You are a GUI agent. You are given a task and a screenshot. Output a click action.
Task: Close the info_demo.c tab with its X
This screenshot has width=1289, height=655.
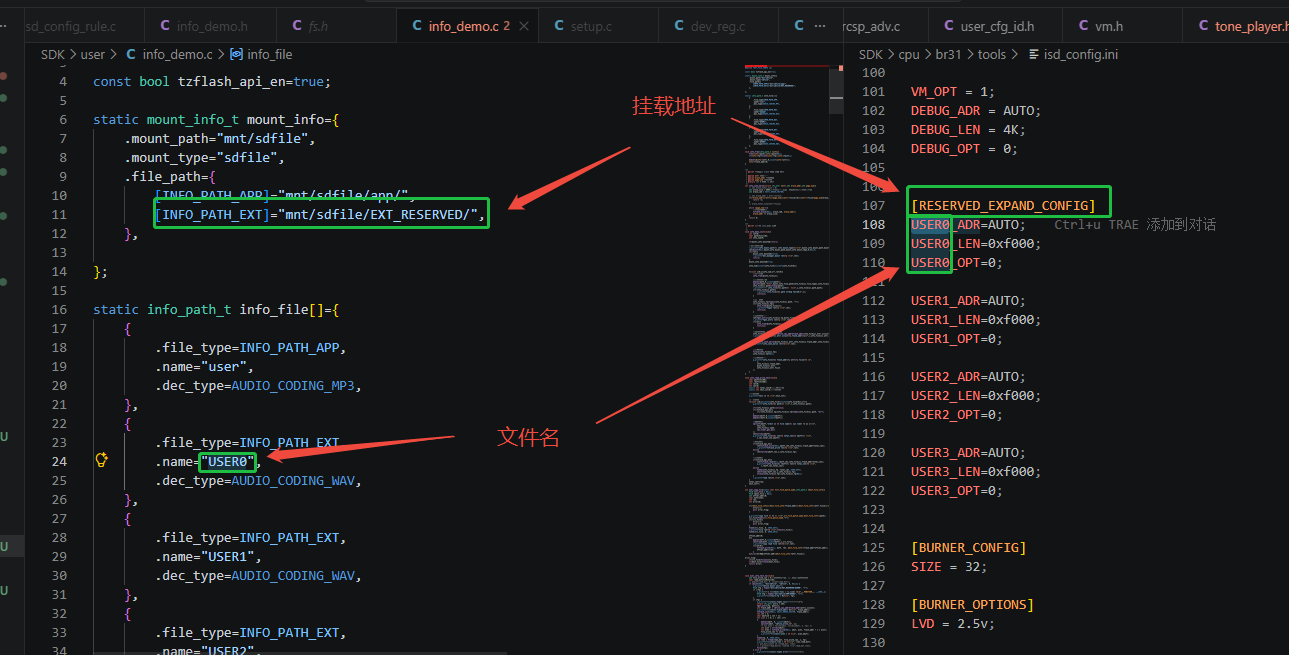[525, 26]
